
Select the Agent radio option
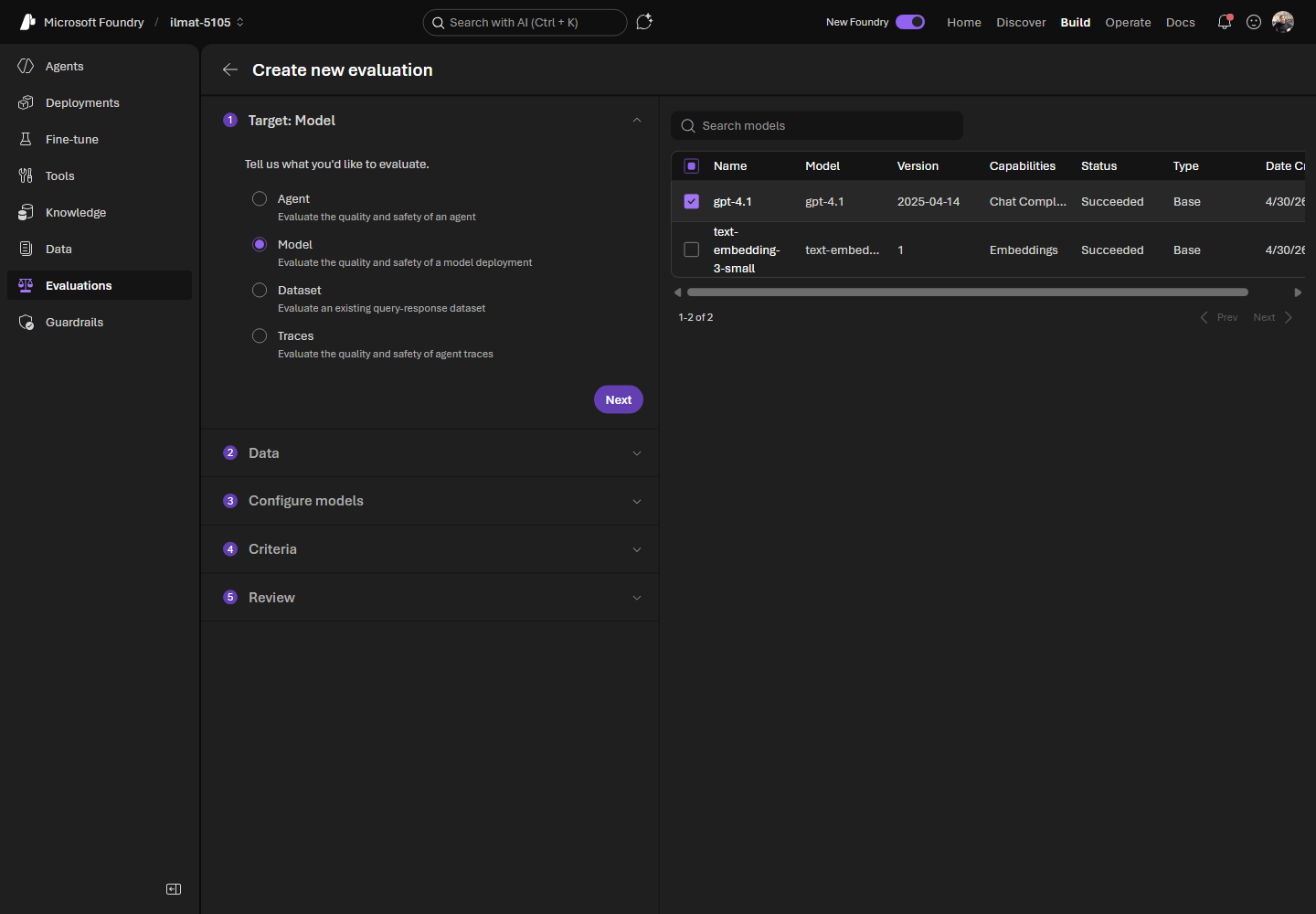pos(260,198)
